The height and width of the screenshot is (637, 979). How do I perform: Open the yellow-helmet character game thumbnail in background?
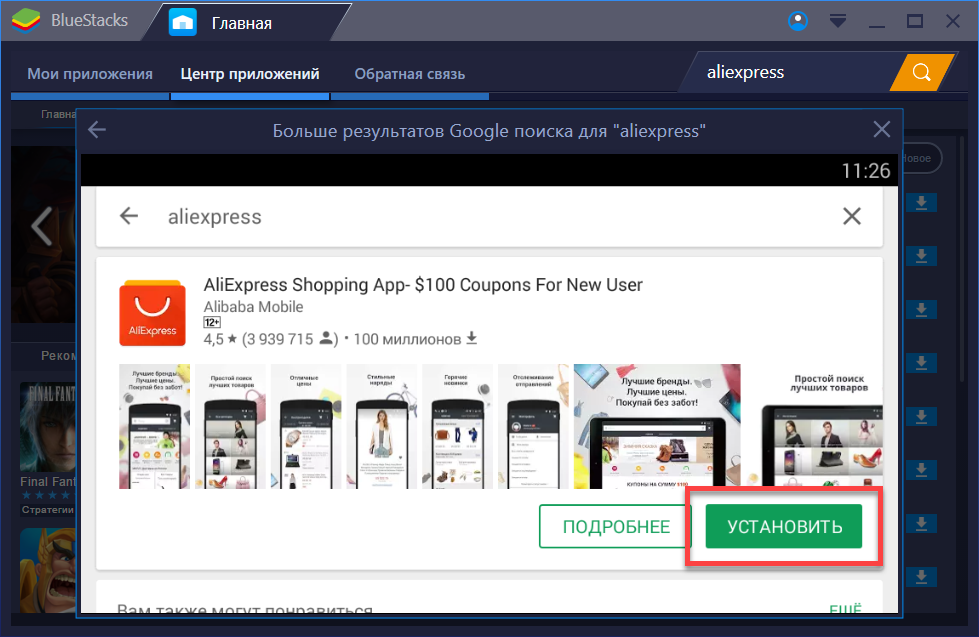pyautogui.click(x=48, y=570)
